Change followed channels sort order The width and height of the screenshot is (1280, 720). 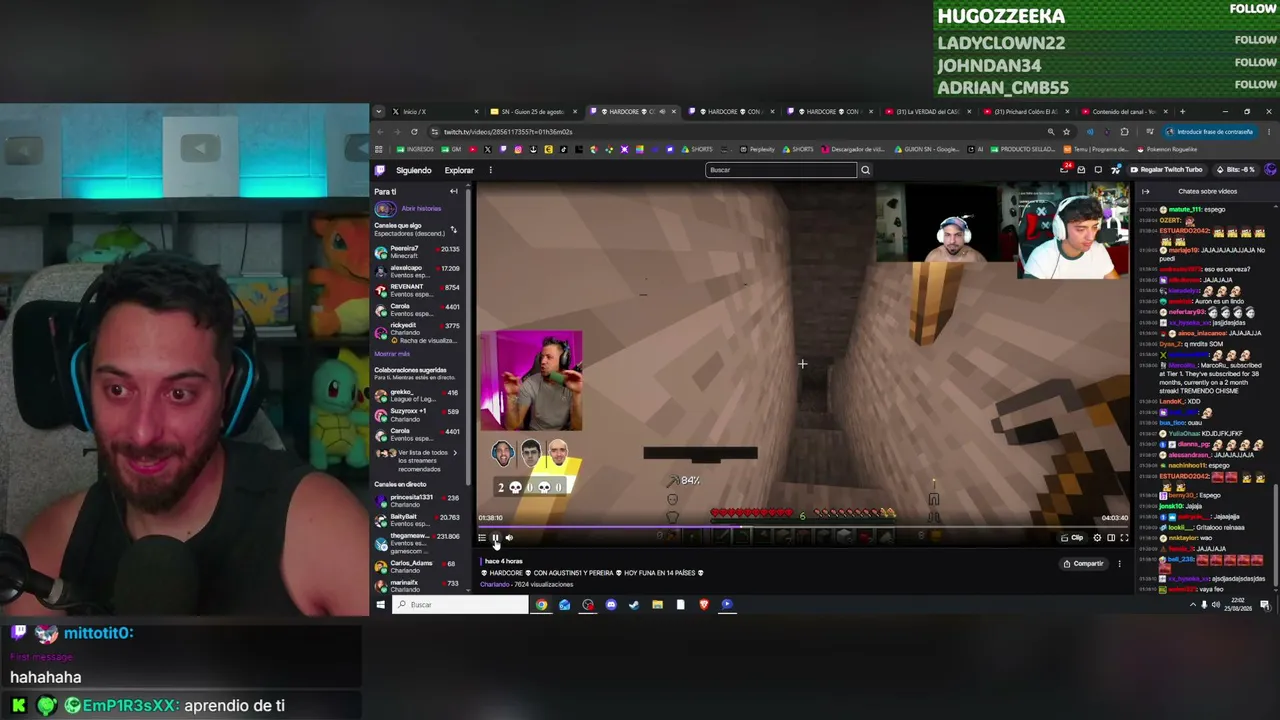pos(453,230)
